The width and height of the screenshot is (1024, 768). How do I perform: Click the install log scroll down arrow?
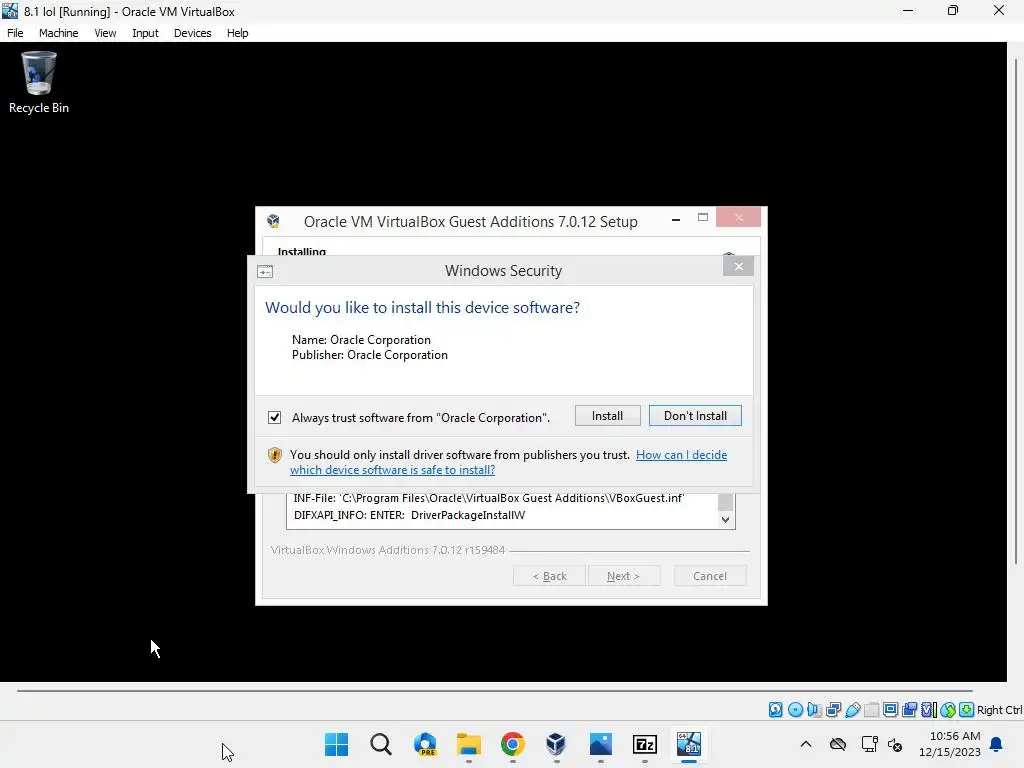click(726, 520)
